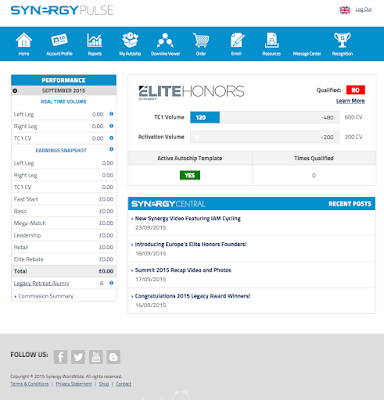Click the Recent Posts heading

point(350,204)
